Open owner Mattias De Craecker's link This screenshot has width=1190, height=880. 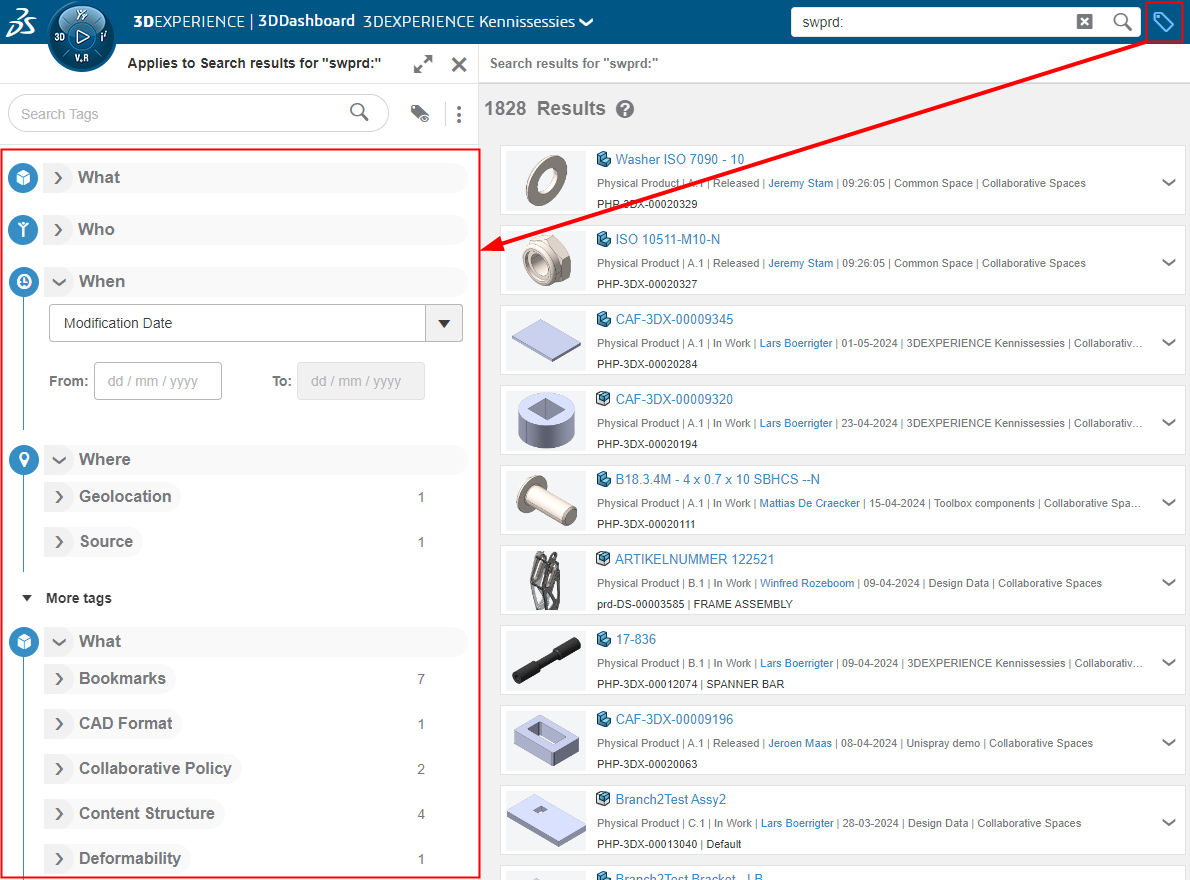(810, 503)
